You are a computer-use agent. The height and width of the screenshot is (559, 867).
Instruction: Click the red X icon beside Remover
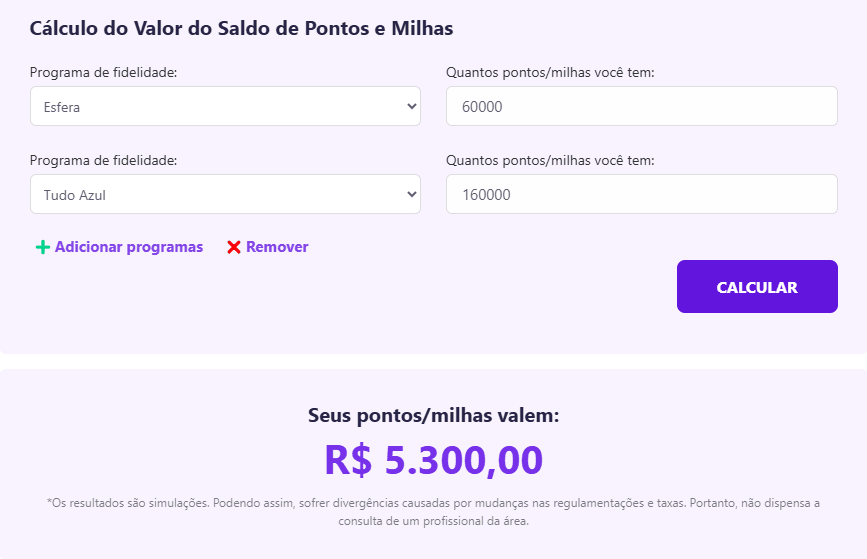[x=234, y=247]
